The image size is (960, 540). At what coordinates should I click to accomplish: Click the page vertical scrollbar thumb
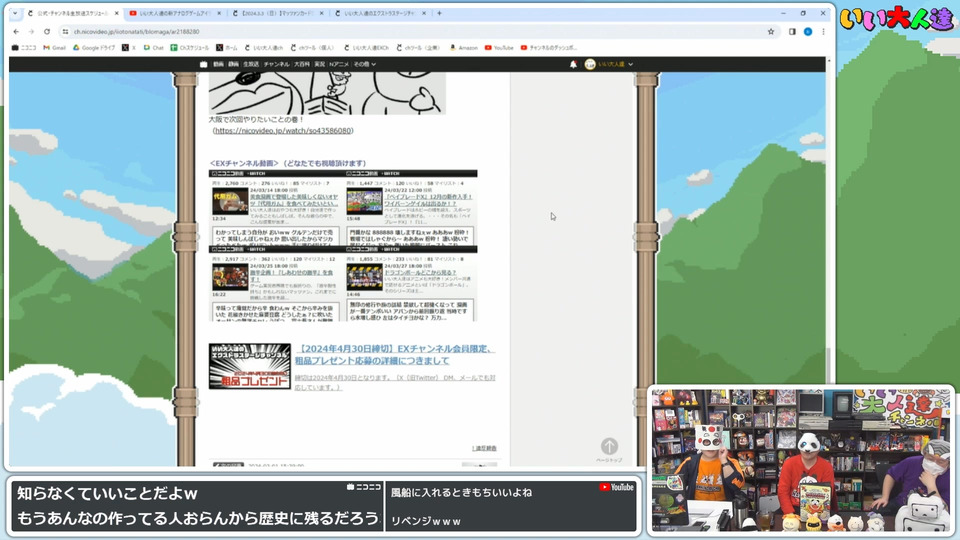[x=830, y=365]
